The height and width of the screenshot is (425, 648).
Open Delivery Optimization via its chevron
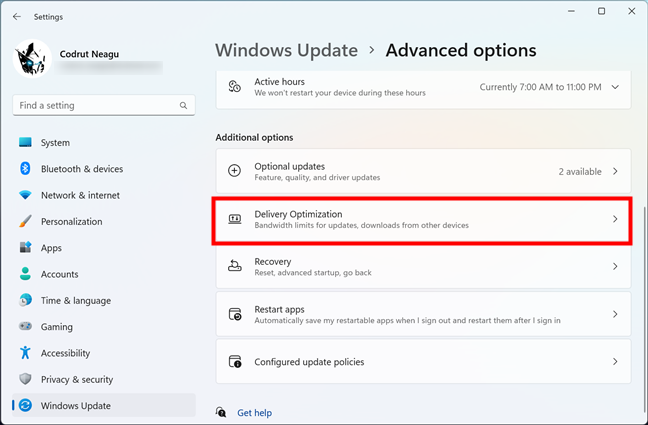[x=615, y=219]
